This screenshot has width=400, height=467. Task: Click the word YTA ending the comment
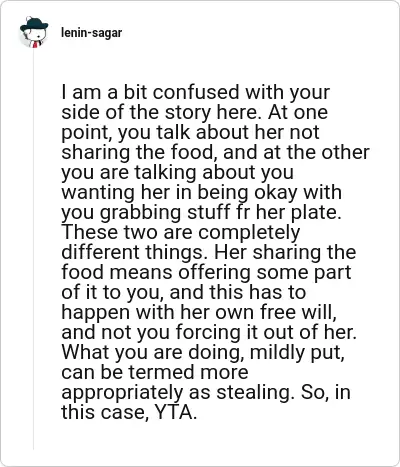(174, 413)
